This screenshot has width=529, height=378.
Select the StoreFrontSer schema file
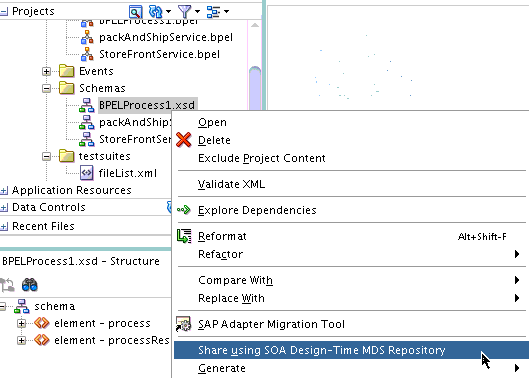135,139
